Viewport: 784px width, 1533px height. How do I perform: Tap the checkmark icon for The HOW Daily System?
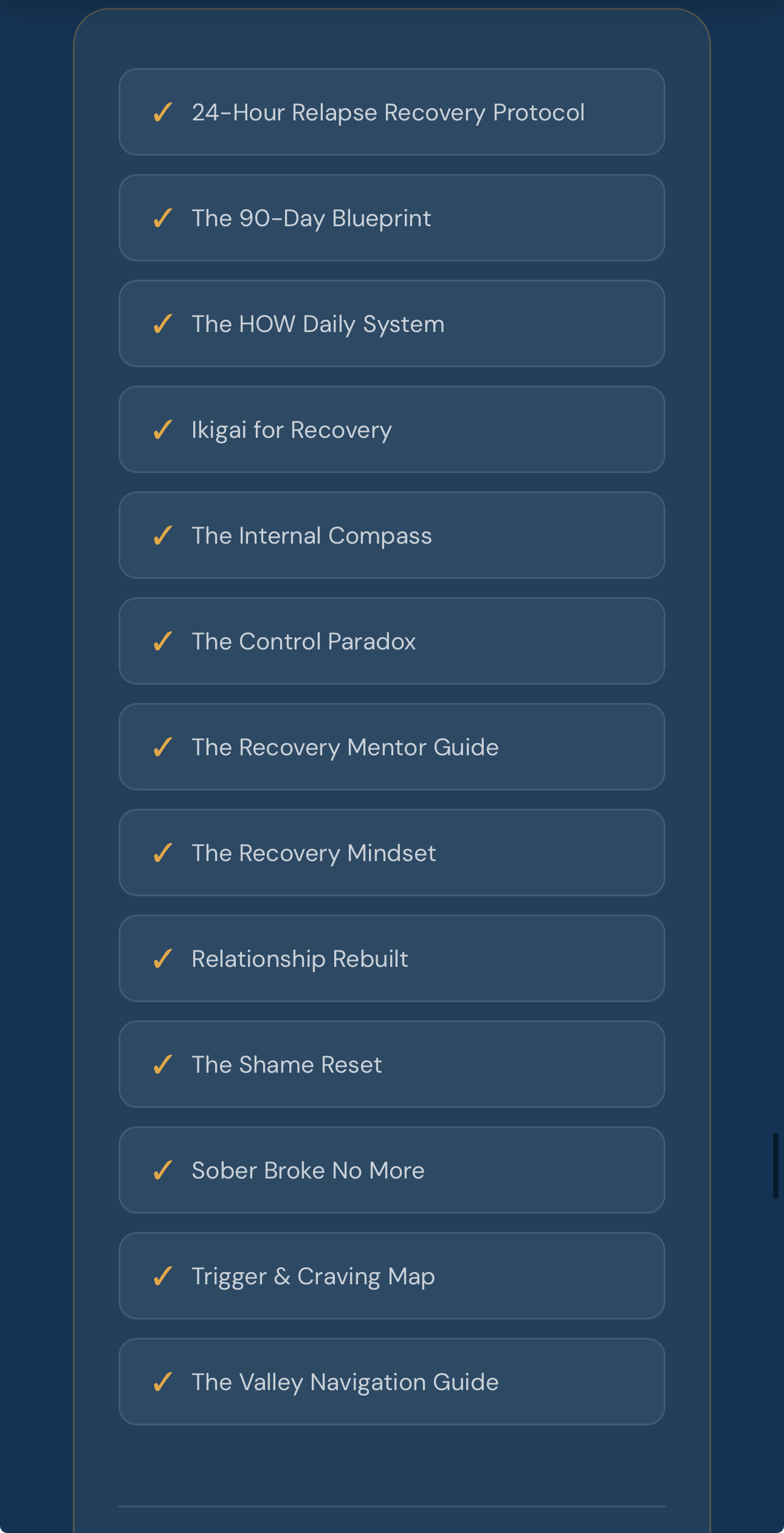(x=162, y=324)
